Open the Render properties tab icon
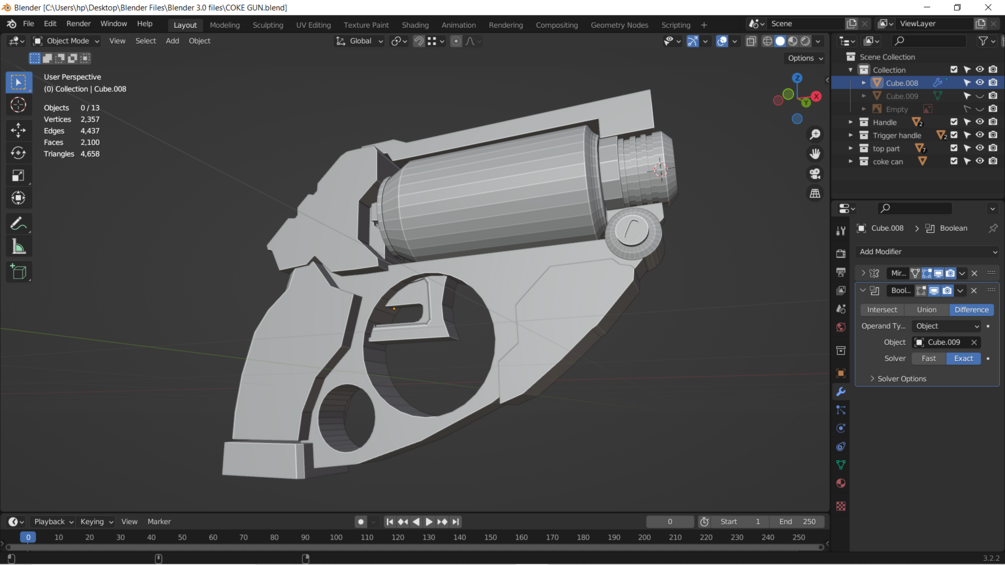Screen dimensions: 1005x565 pos(841,254)
